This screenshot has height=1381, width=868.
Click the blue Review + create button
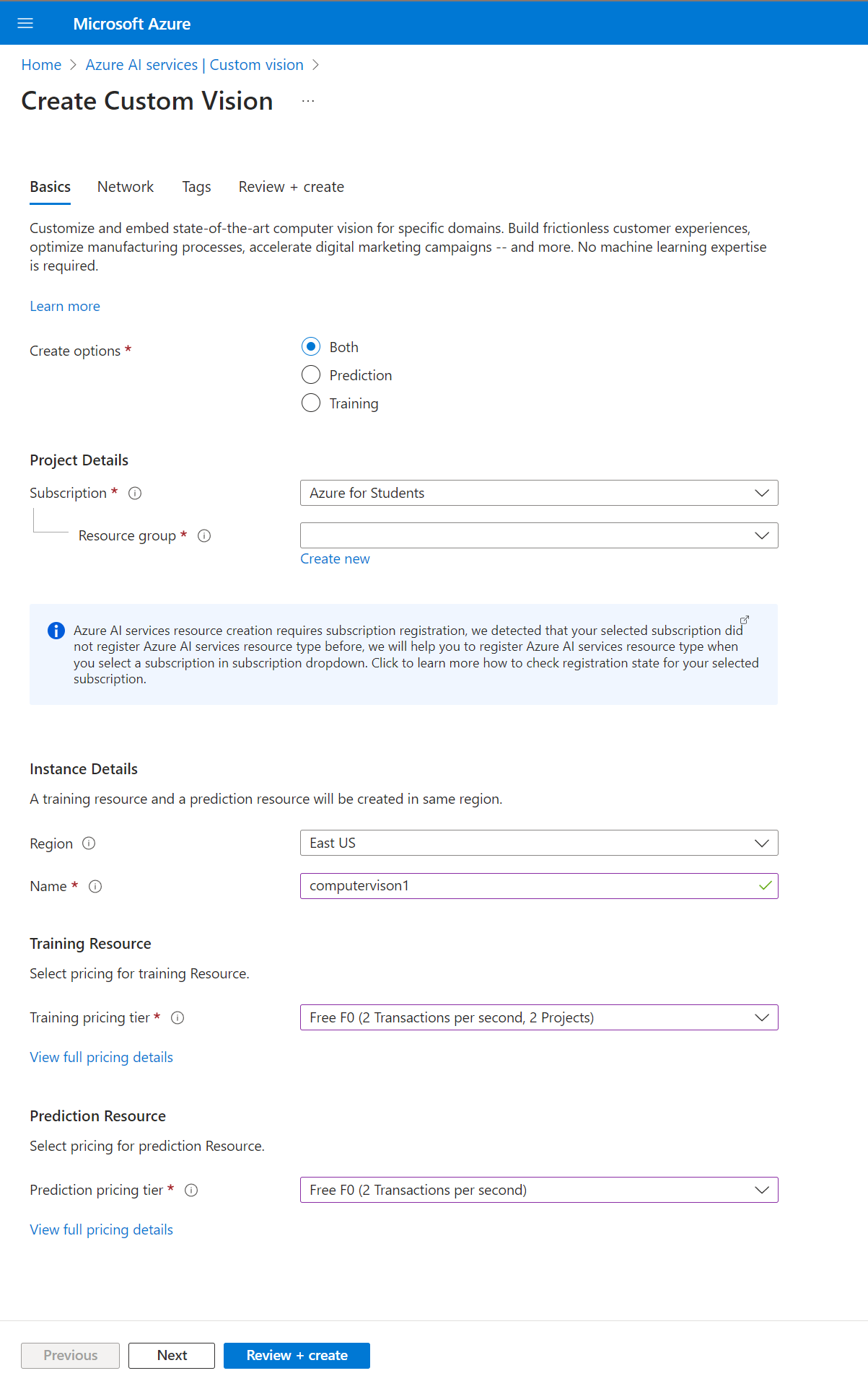click(297, 1356)
